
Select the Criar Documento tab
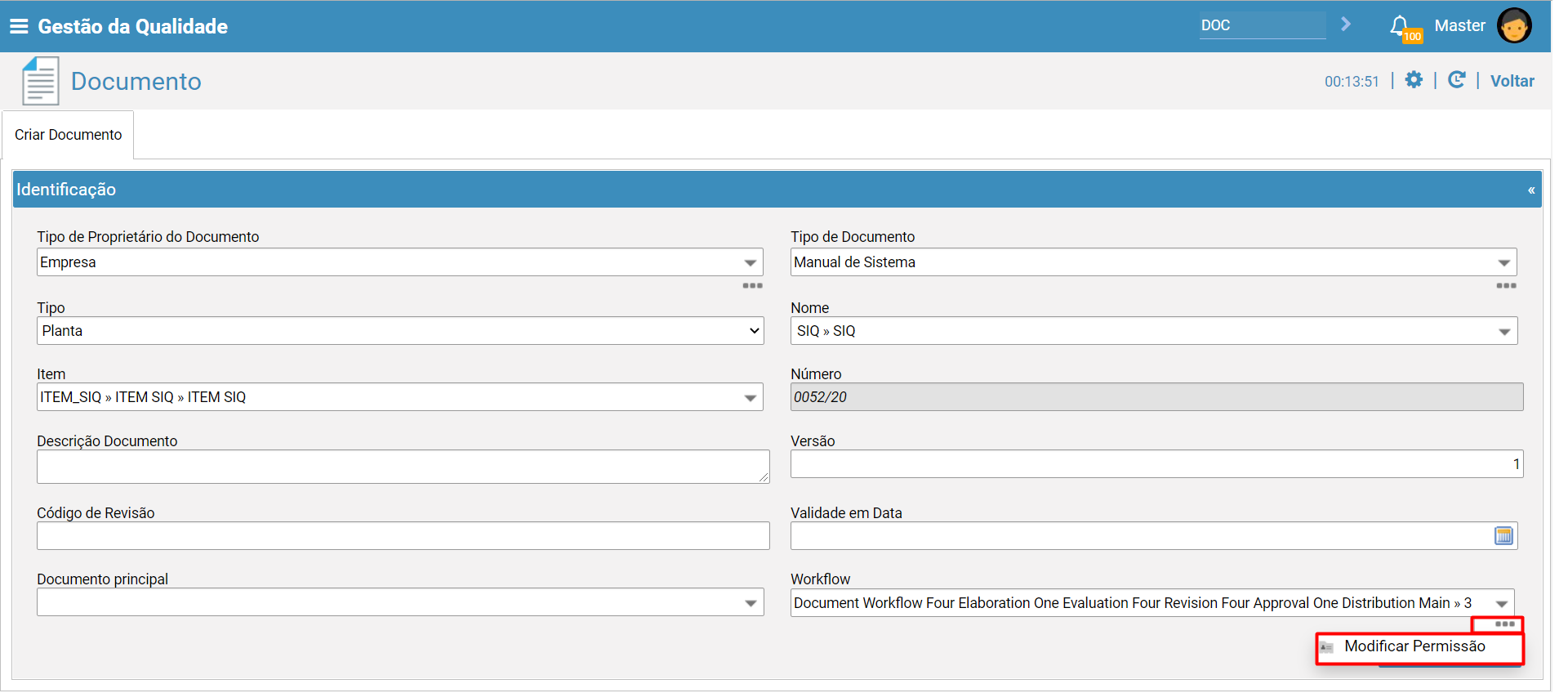tap(69, 135)
